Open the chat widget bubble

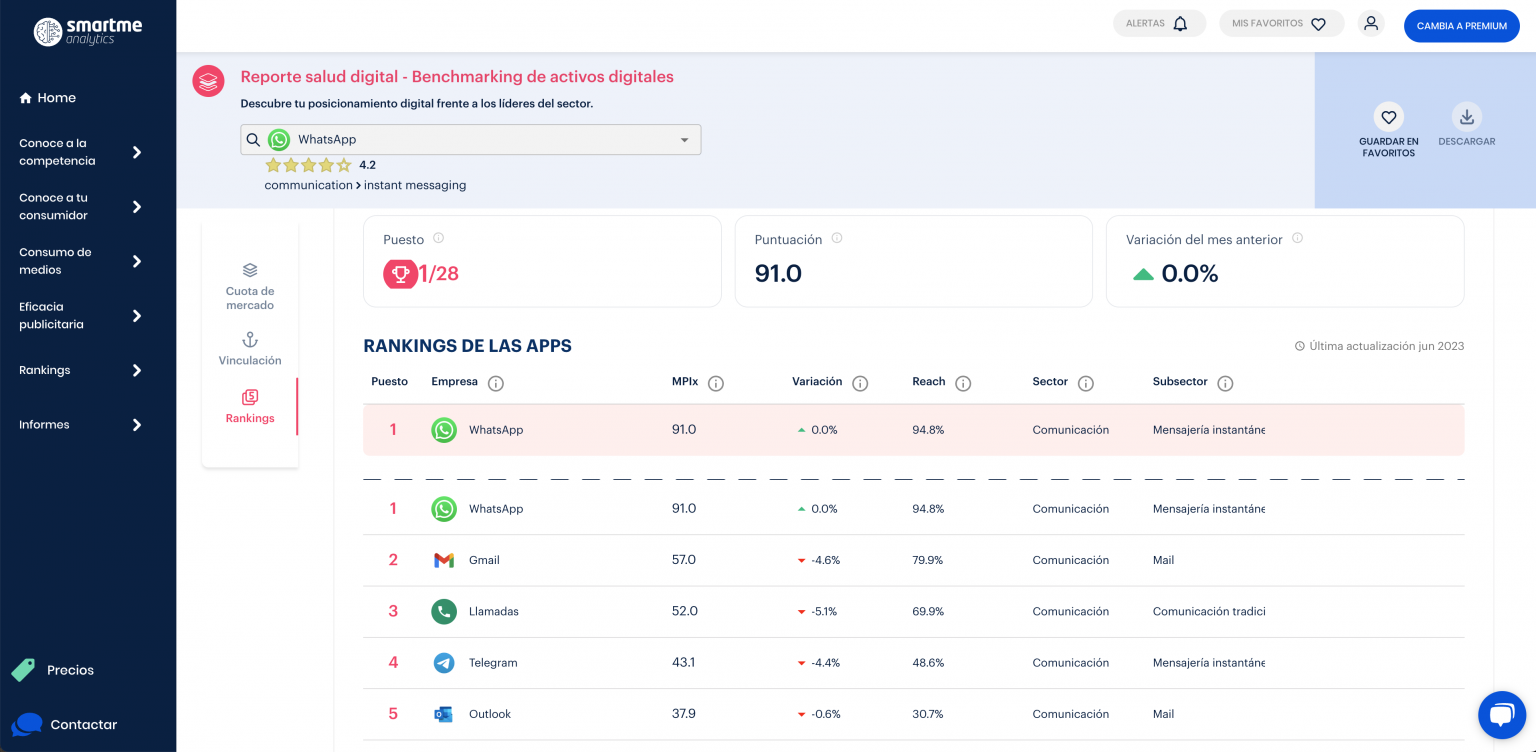point(1502,714)
